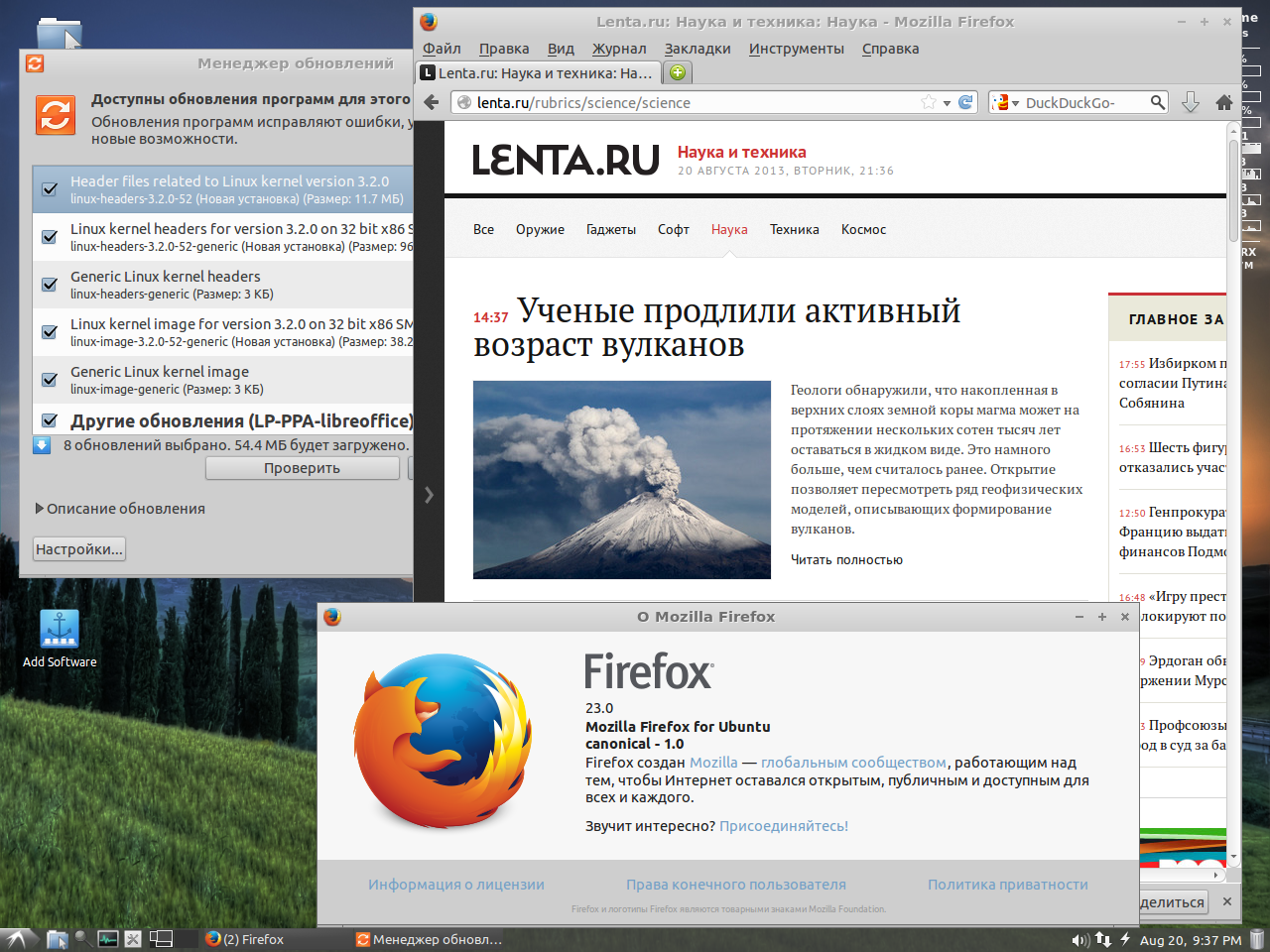This screenshot has height=952, width=1270.
Task: Expand the Firefox sidebar chevron on the left
Action: pos(429,494)
